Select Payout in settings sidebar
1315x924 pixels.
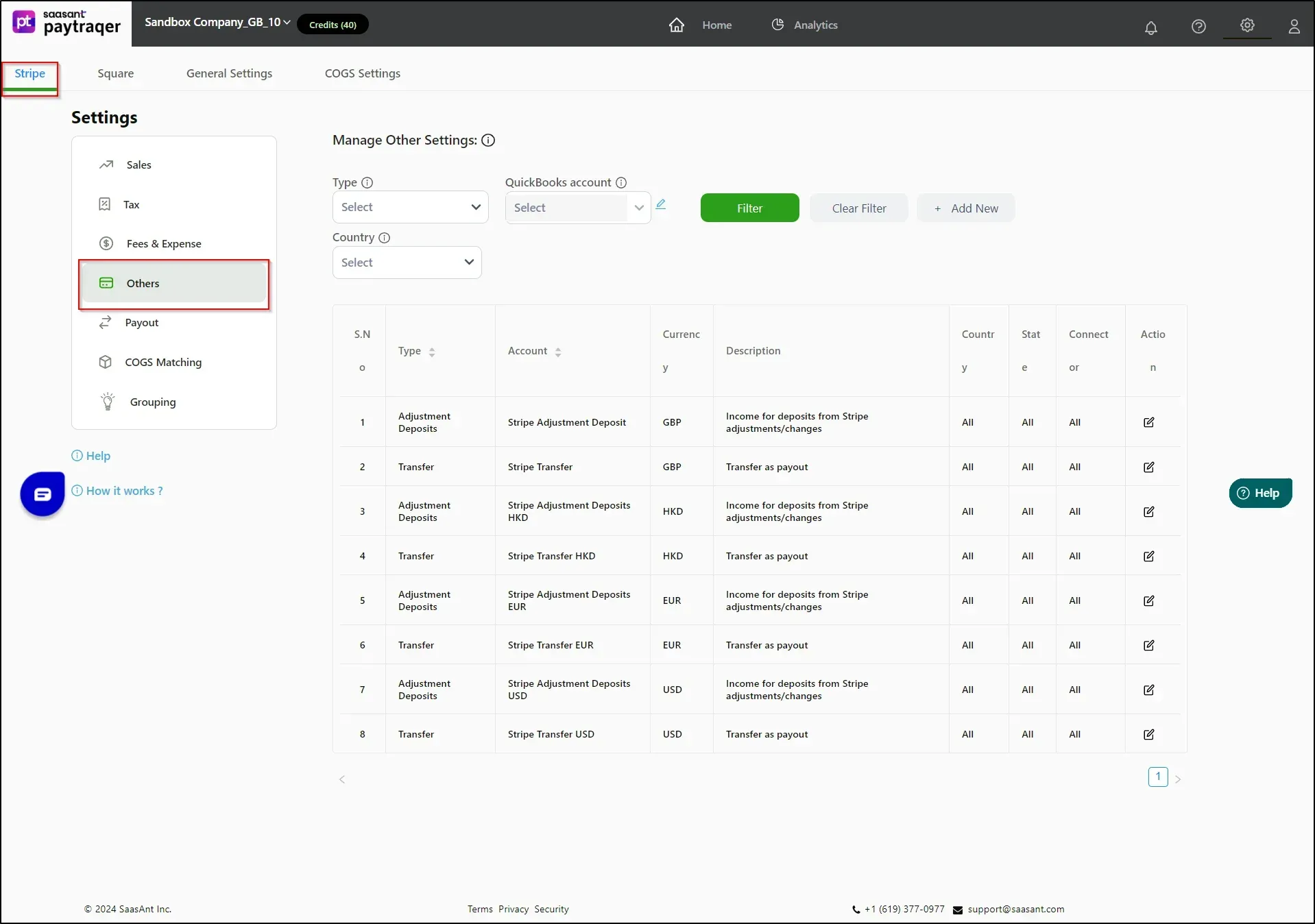[x=174, y=322]
